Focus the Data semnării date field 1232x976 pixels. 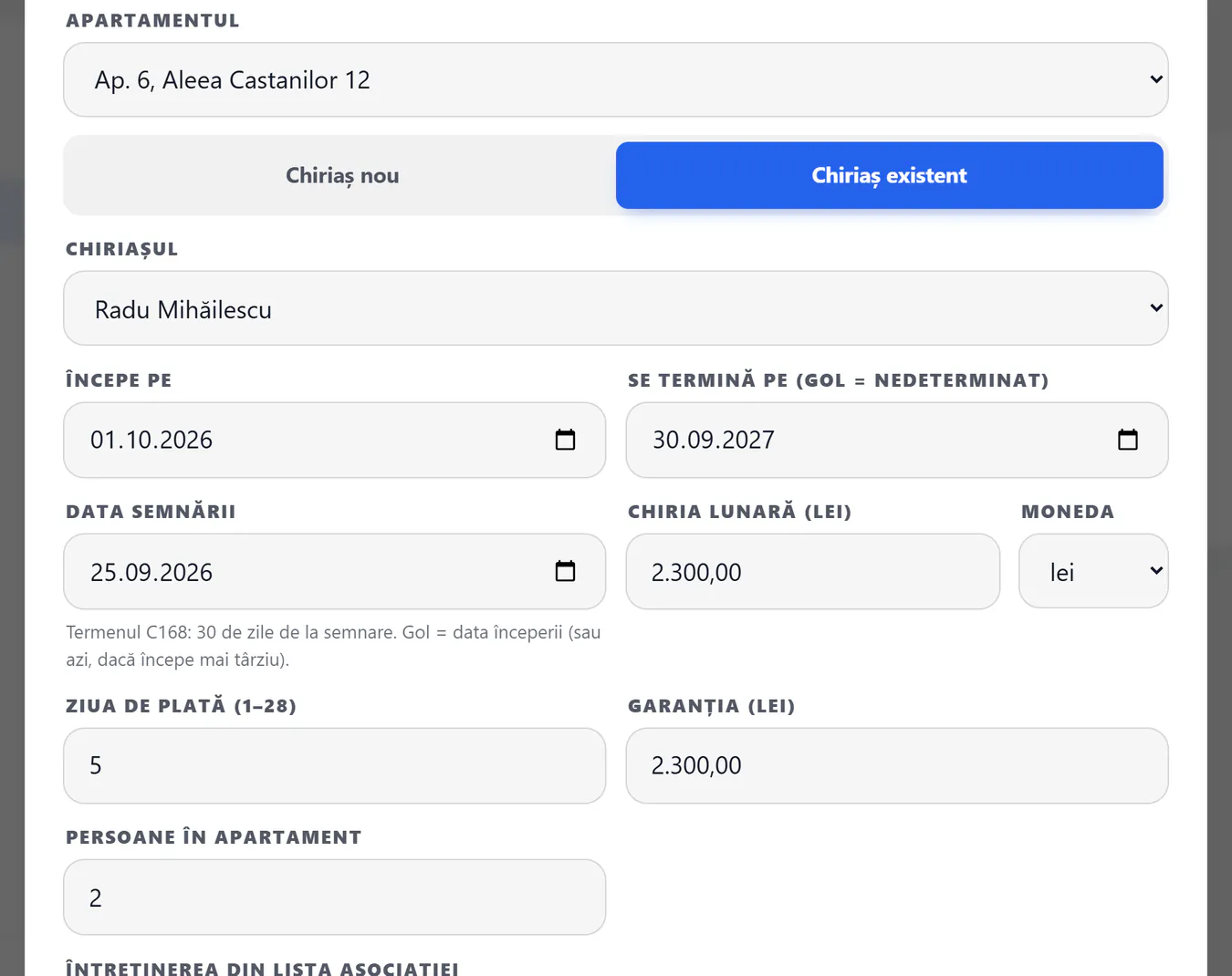point(334,571)
